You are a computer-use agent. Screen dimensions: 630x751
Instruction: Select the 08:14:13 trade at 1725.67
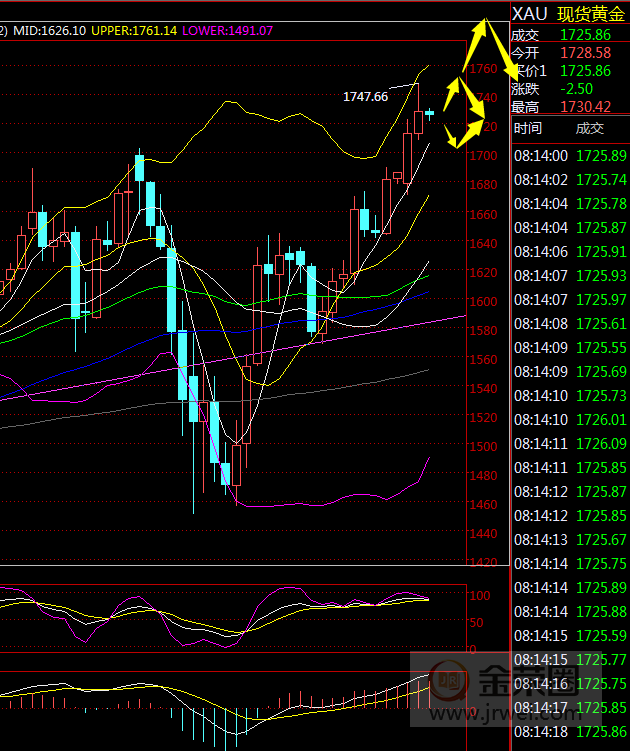click(x=569, y=540)
